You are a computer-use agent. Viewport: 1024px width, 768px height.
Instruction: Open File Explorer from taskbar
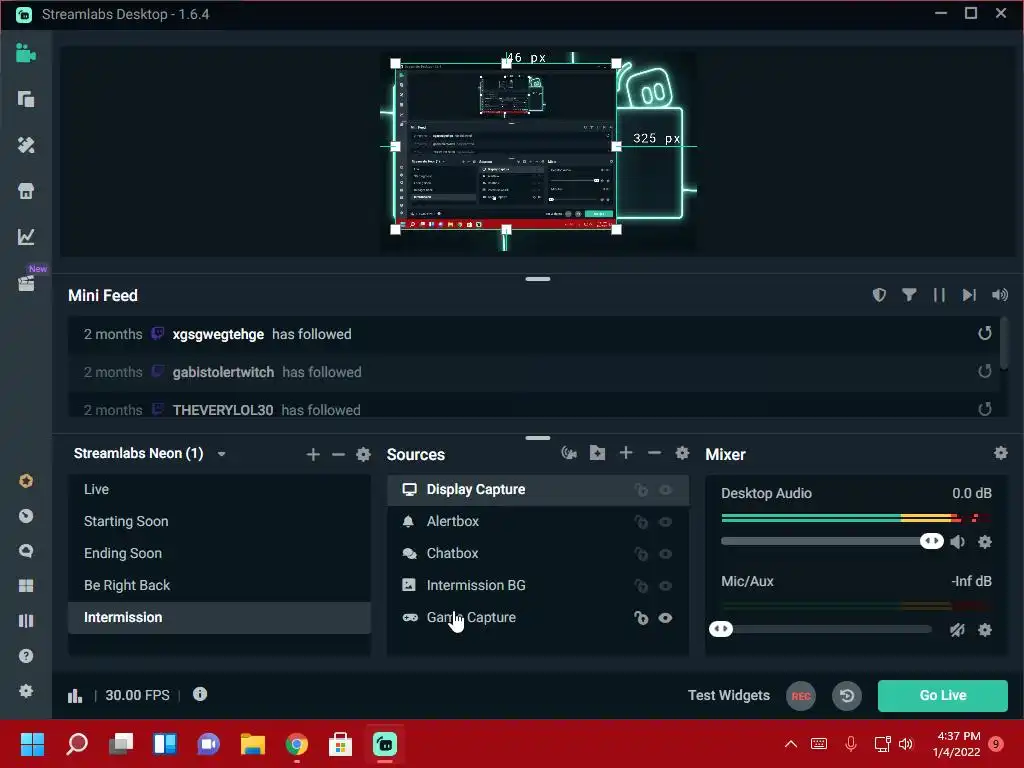click(253, 744)
